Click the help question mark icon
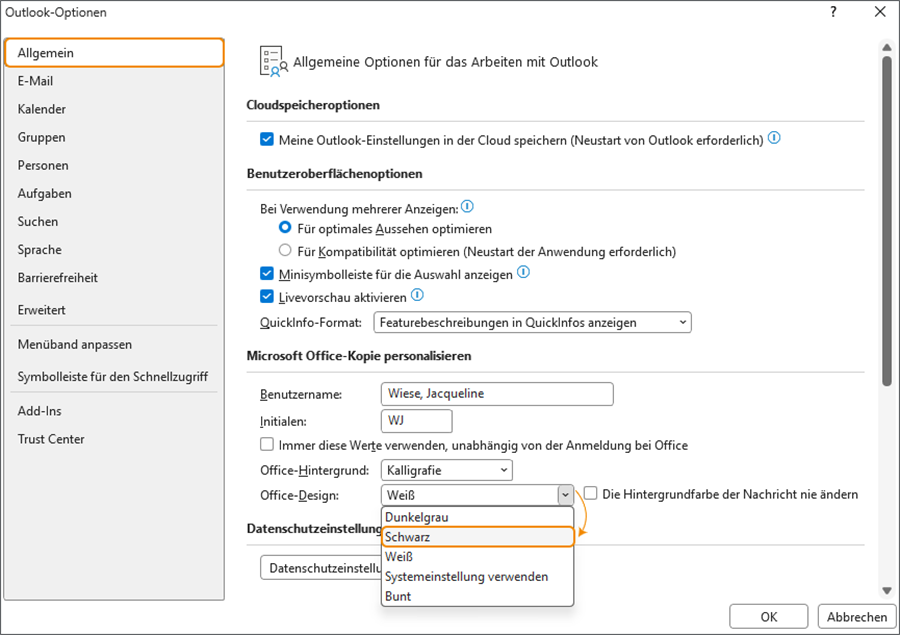 (x=833, y=12)
